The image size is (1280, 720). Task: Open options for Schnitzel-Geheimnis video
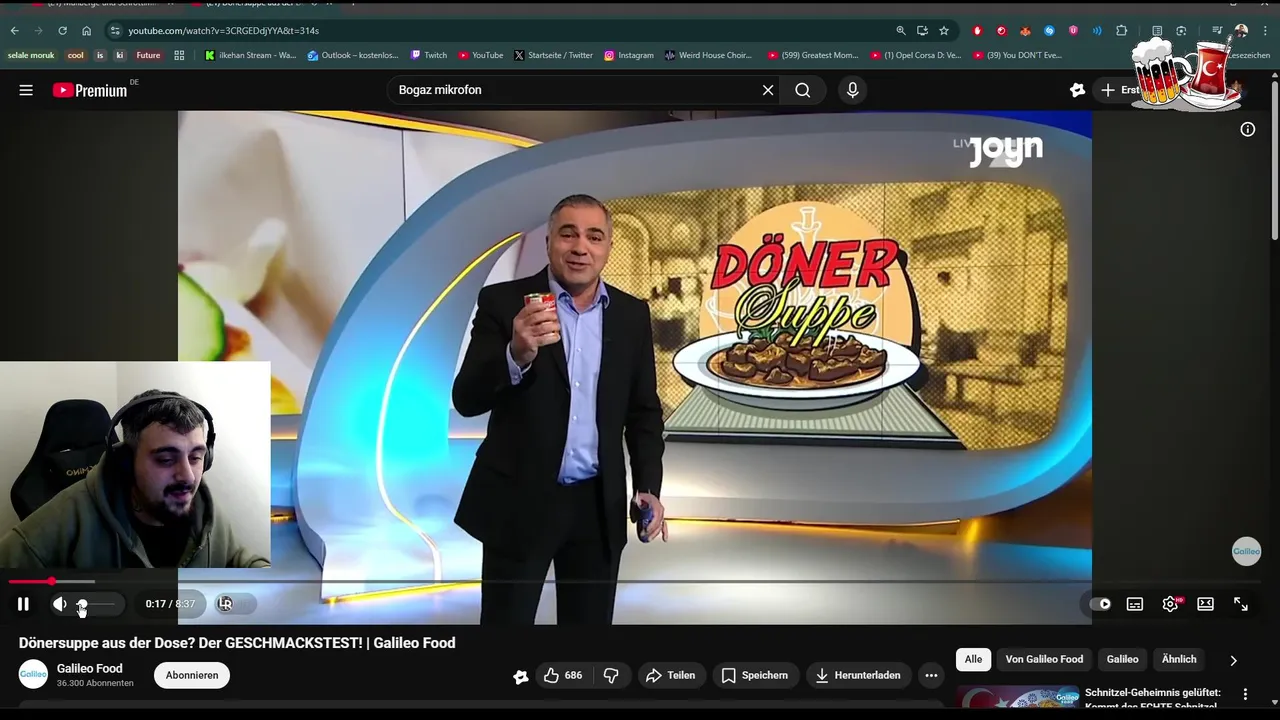[x=1245, y=694]
